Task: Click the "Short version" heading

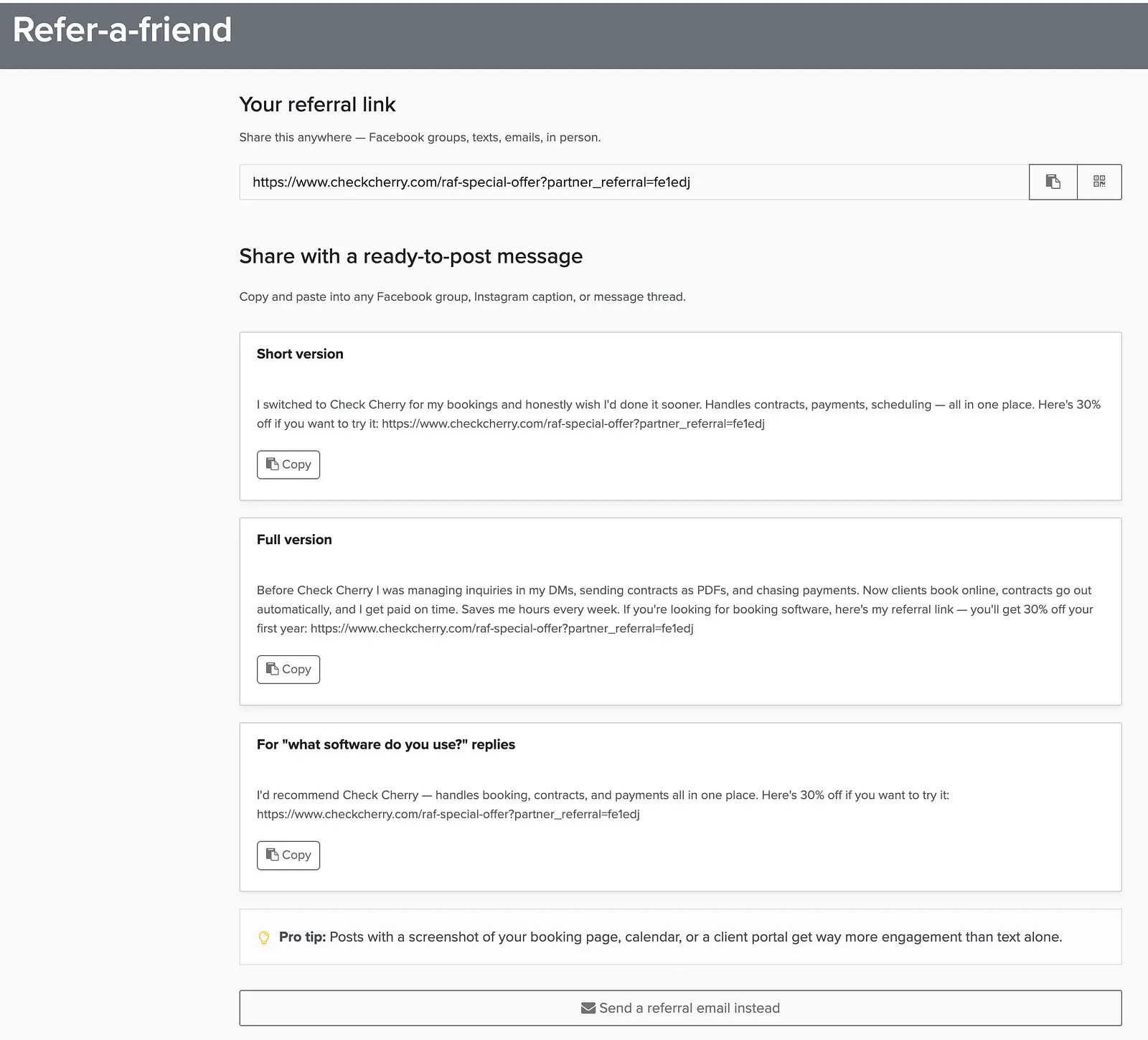Action: [x=300, y=354]
